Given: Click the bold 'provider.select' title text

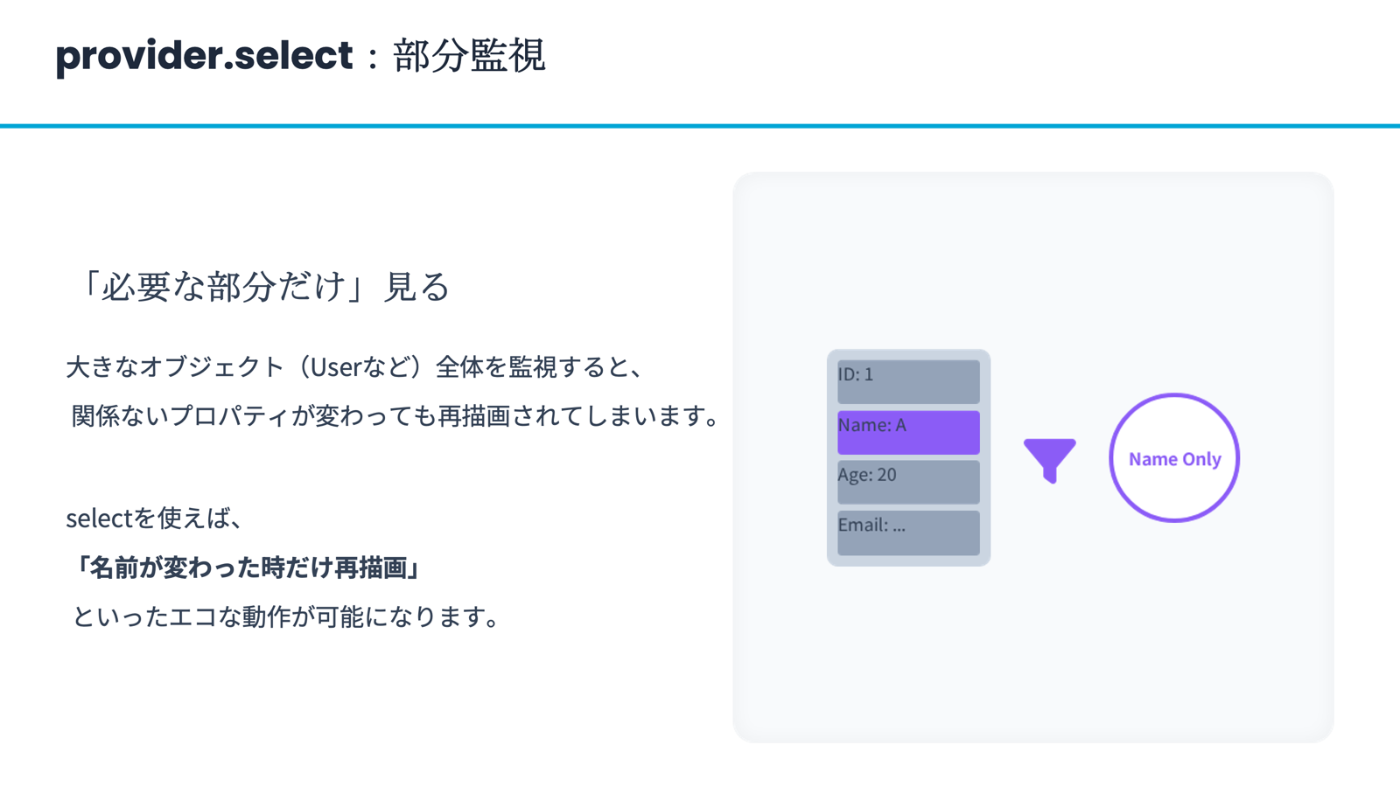Looking at the screenshot, I should point(205,56).
